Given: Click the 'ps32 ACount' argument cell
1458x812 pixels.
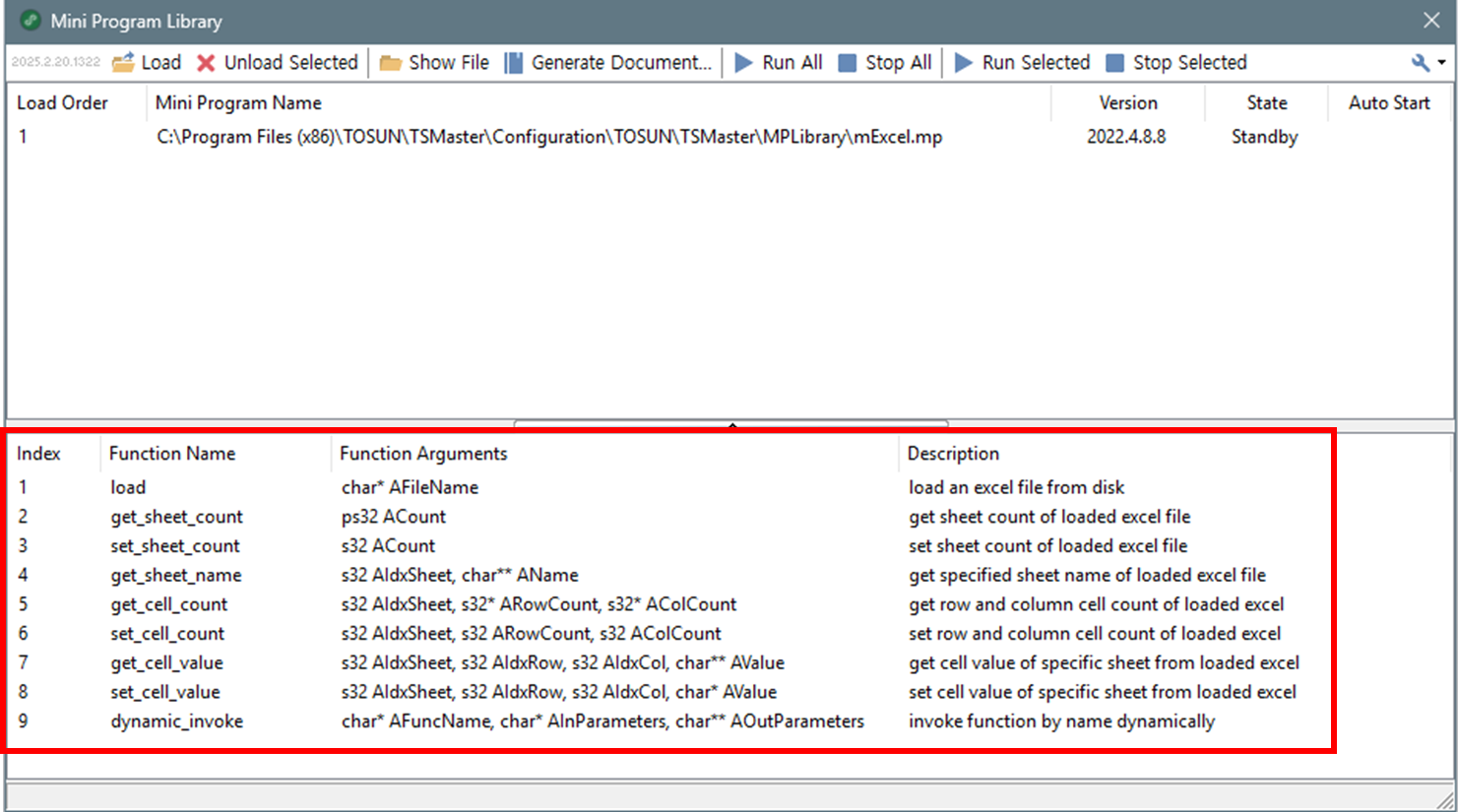Looking at the screenshot, I should tap(394, 517).
